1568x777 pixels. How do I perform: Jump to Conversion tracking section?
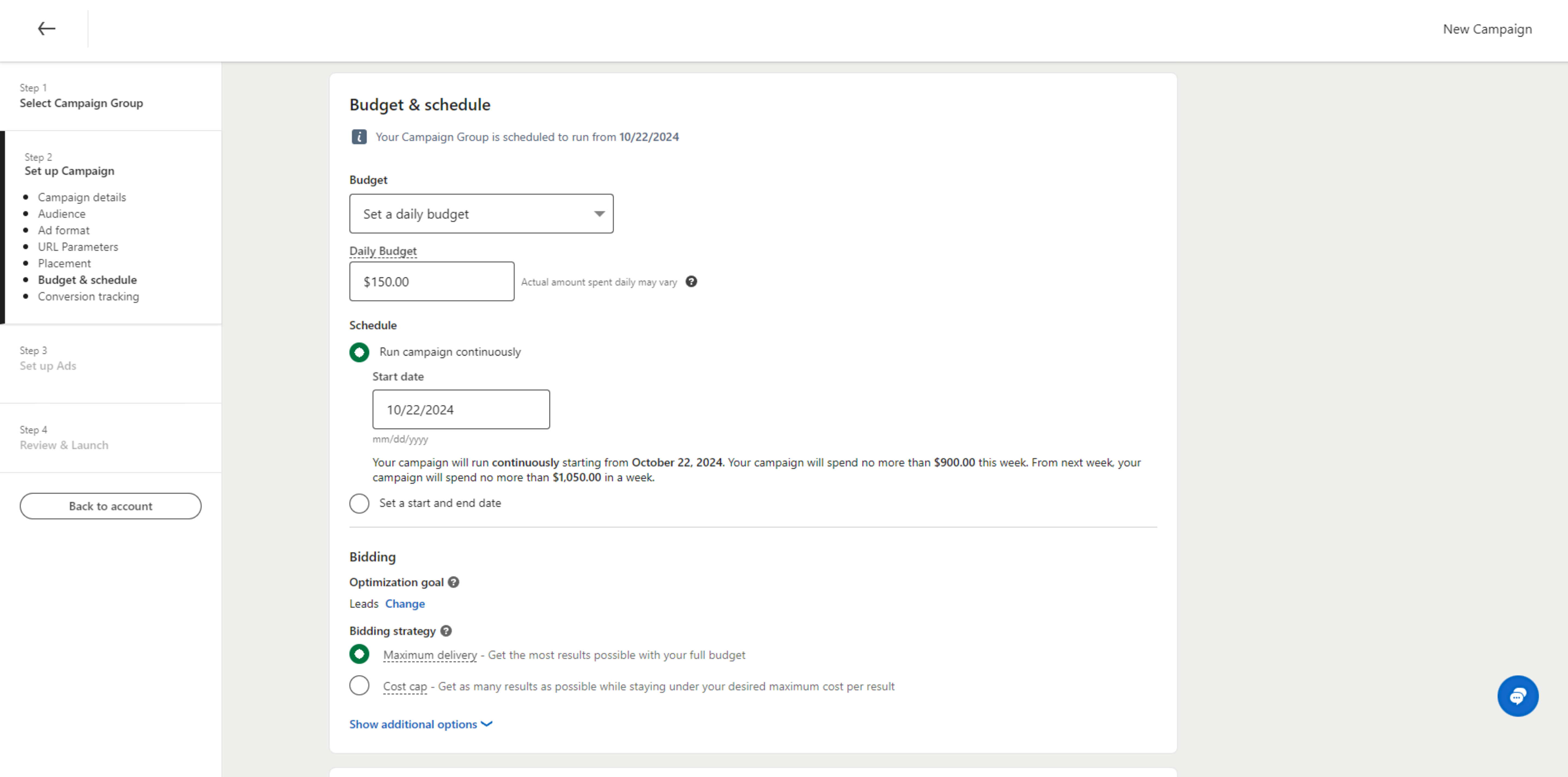point(88,297)
